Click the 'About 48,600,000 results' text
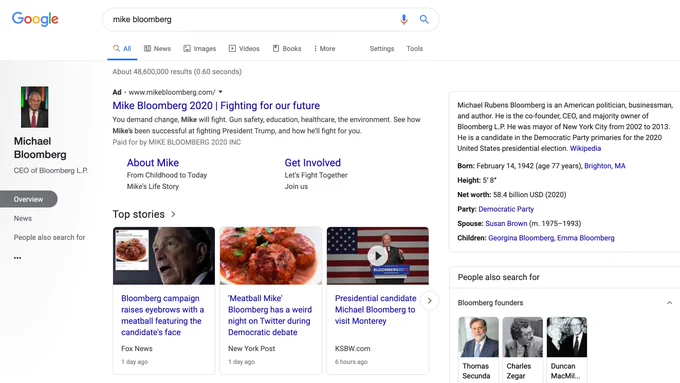 click(x=177, y=72)
